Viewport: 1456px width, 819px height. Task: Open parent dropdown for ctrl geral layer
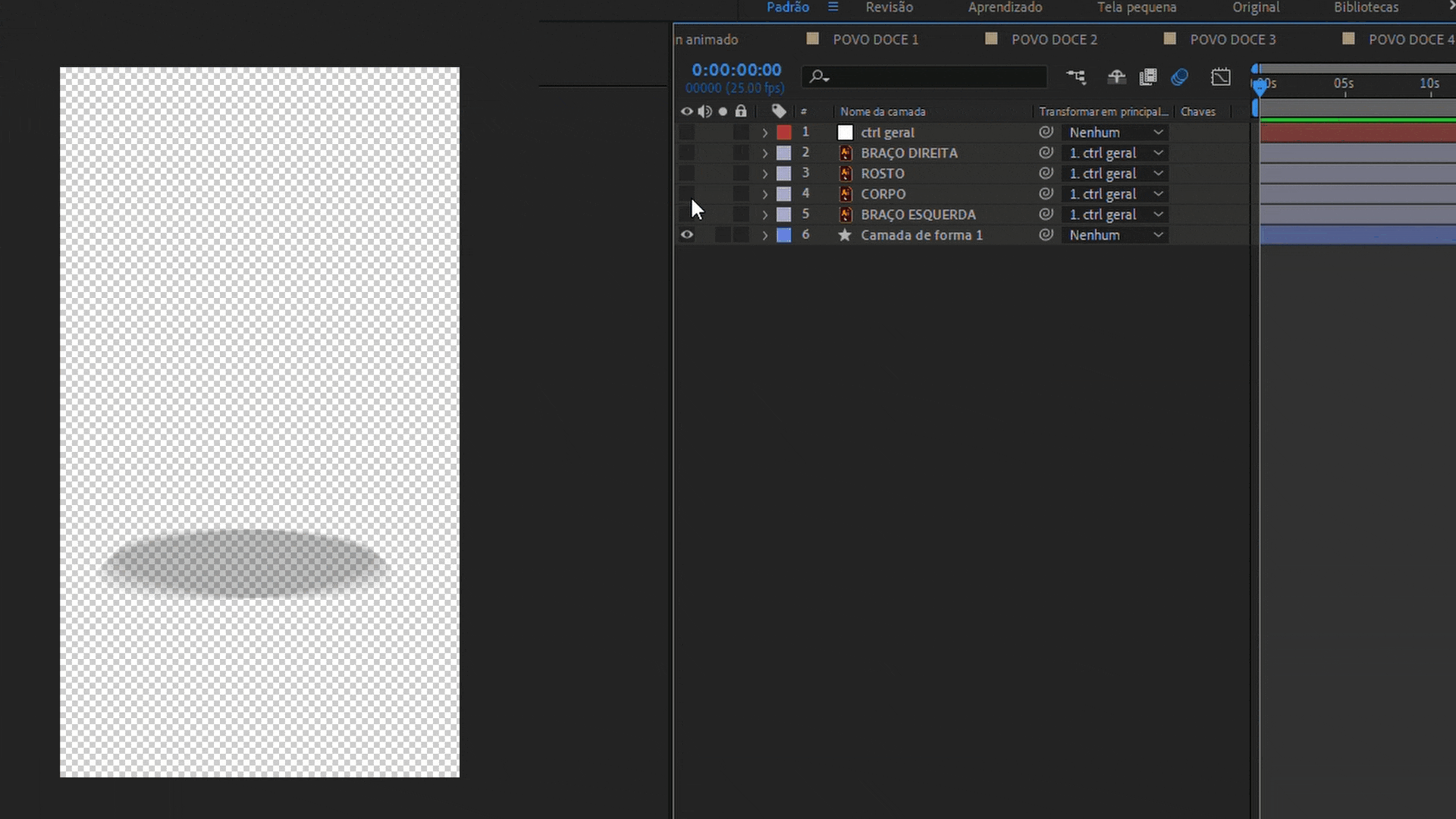(1115, 133)
